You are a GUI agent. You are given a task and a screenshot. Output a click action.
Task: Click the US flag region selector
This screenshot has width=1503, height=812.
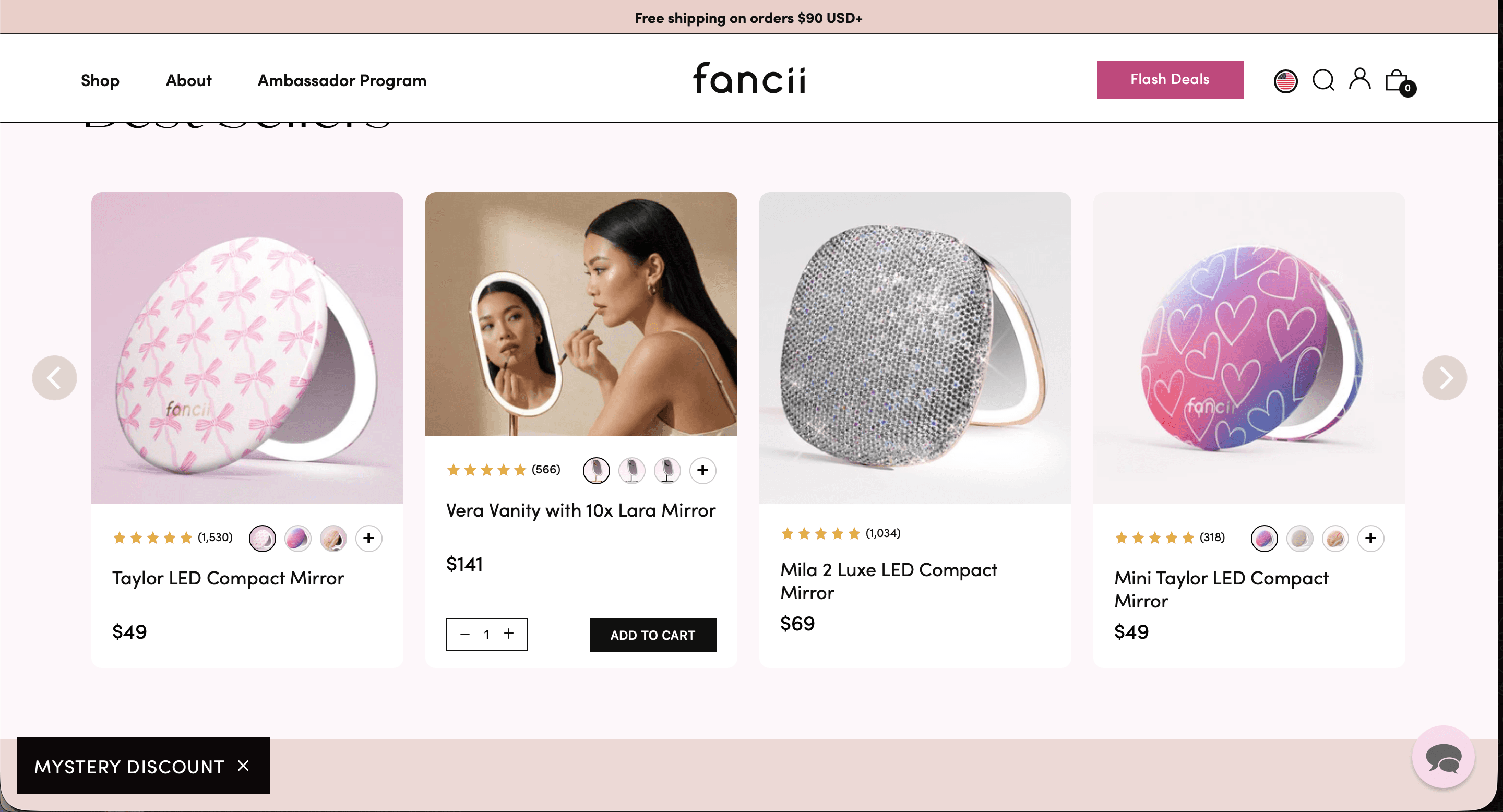(x=1285, y=81)
